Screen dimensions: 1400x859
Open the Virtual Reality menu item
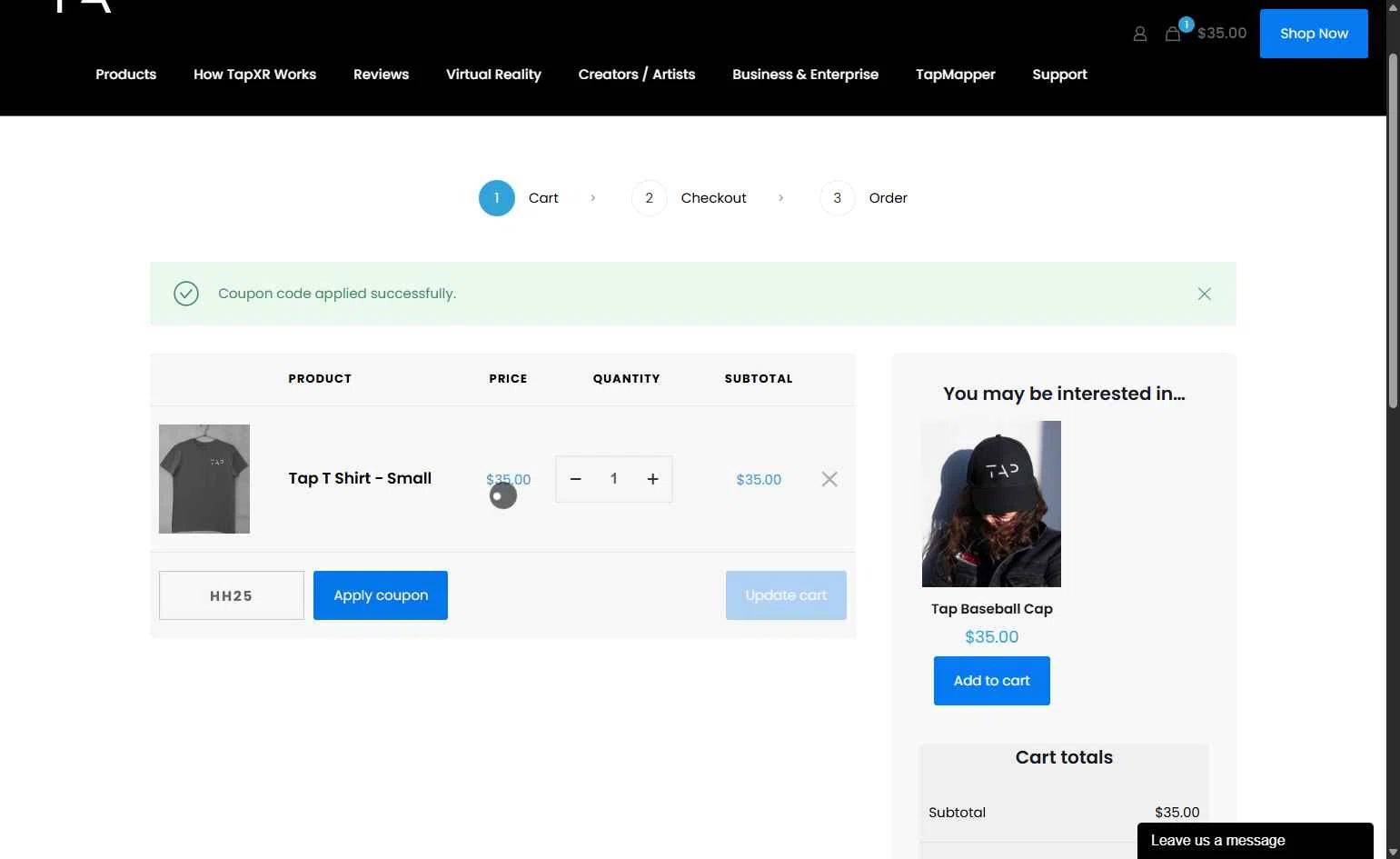493,75
